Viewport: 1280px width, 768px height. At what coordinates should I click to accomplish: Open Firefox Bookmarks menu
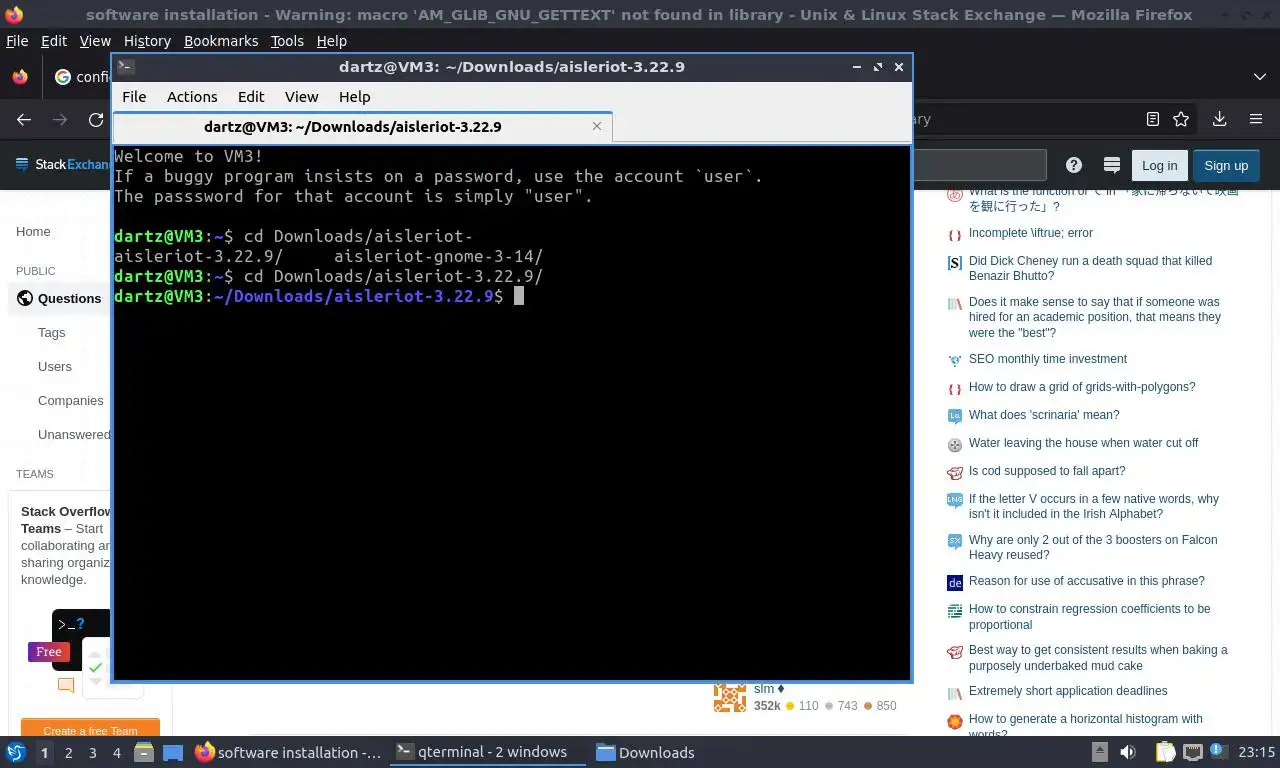(221, 41)
